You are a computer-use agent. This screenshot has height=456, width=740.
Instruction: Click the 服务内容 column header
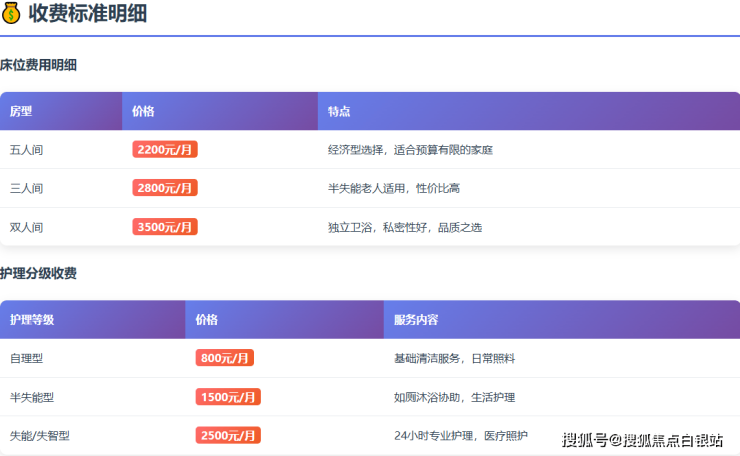click(x=416, y=320)
